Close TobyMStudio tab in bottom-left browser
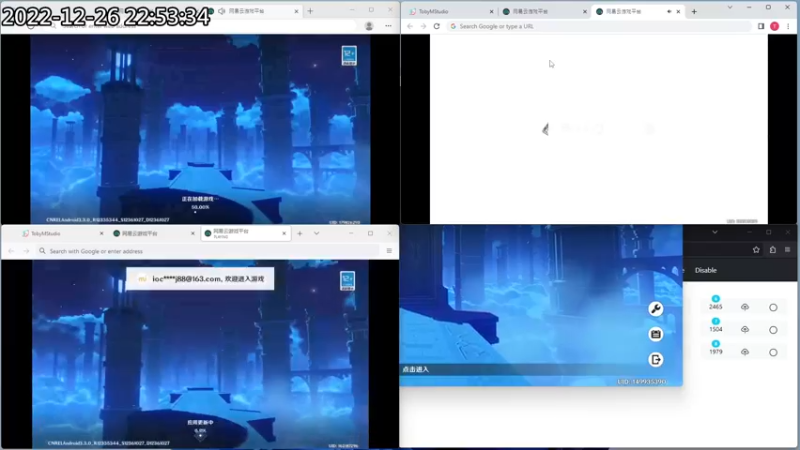This screenshot has width=800, height=450. point(101,233)
